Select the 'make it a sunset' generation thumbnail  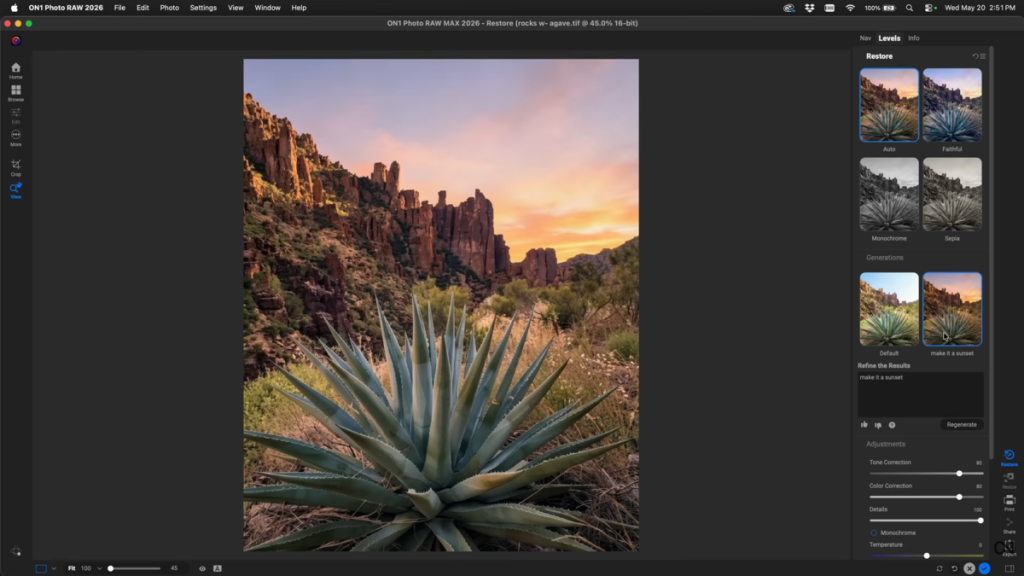click(x=952, y=309)
